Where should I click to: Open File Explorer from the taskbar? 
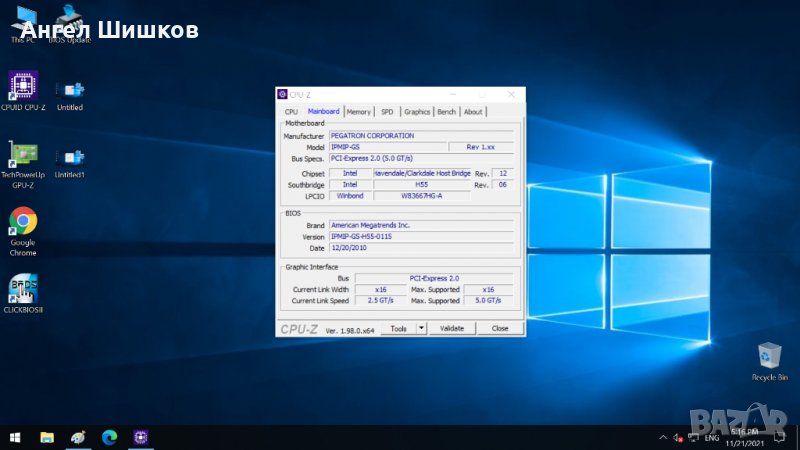[47, 437]
